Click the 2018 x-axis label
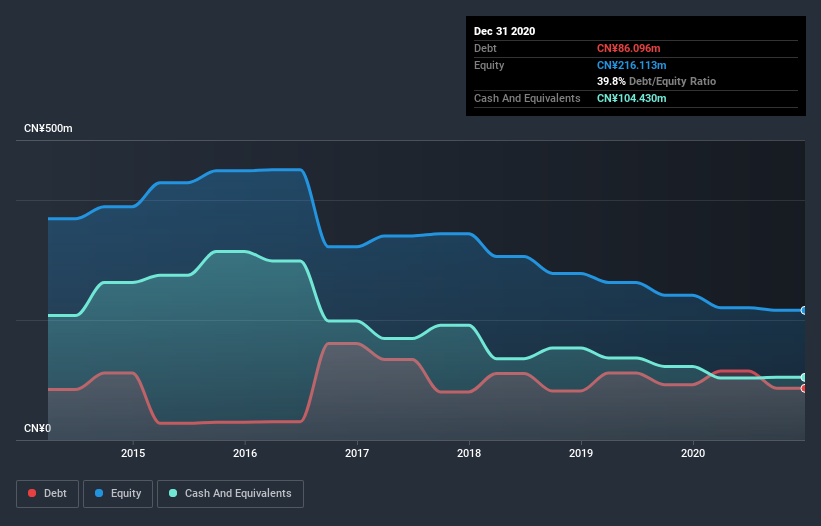The image size is (821, 526). 469,453
